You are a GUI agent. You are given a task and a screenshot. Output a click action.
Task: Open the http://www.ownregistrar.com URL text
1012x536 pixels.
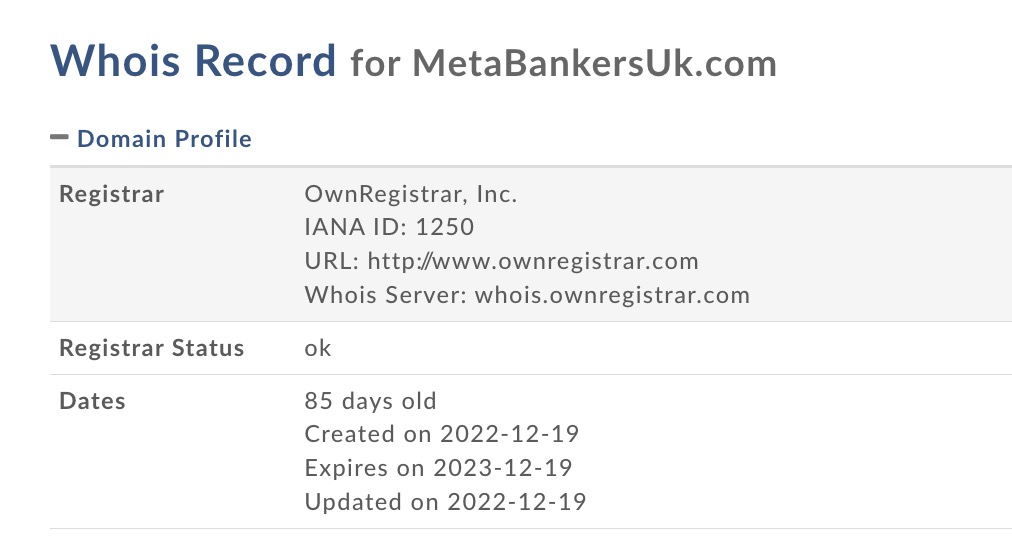533,262
